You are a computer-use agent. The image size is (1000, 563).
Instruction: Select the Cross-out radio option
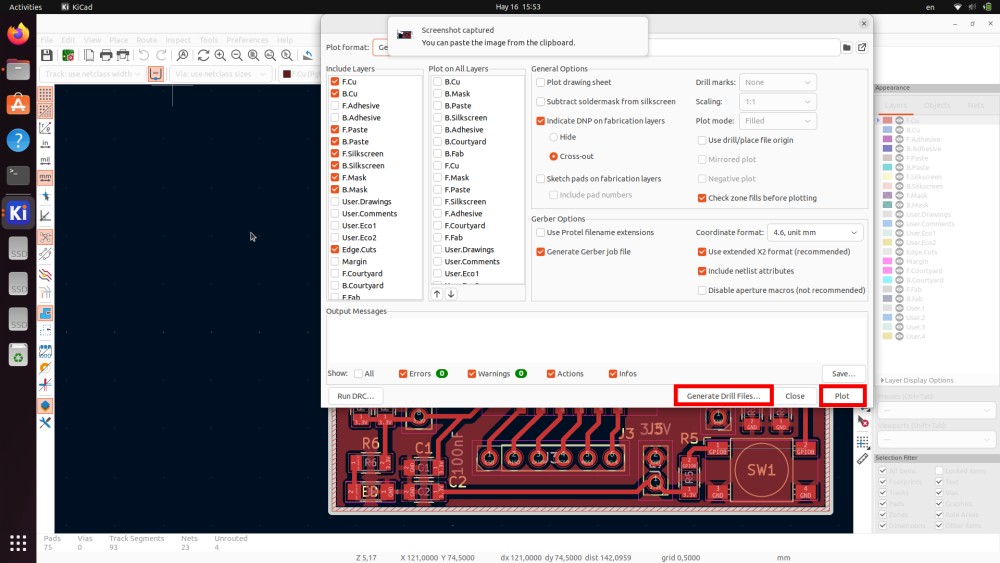pyautogui.click(x=554, y=156)
